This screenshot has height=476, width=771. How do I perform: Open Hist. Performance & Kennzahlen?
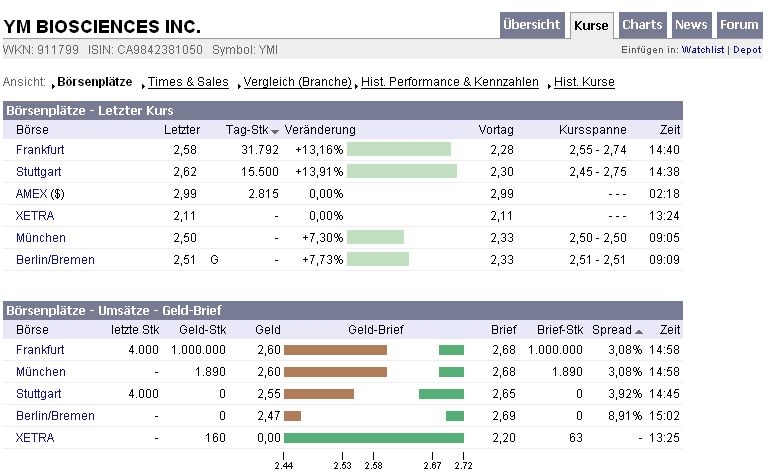(449, 82)
